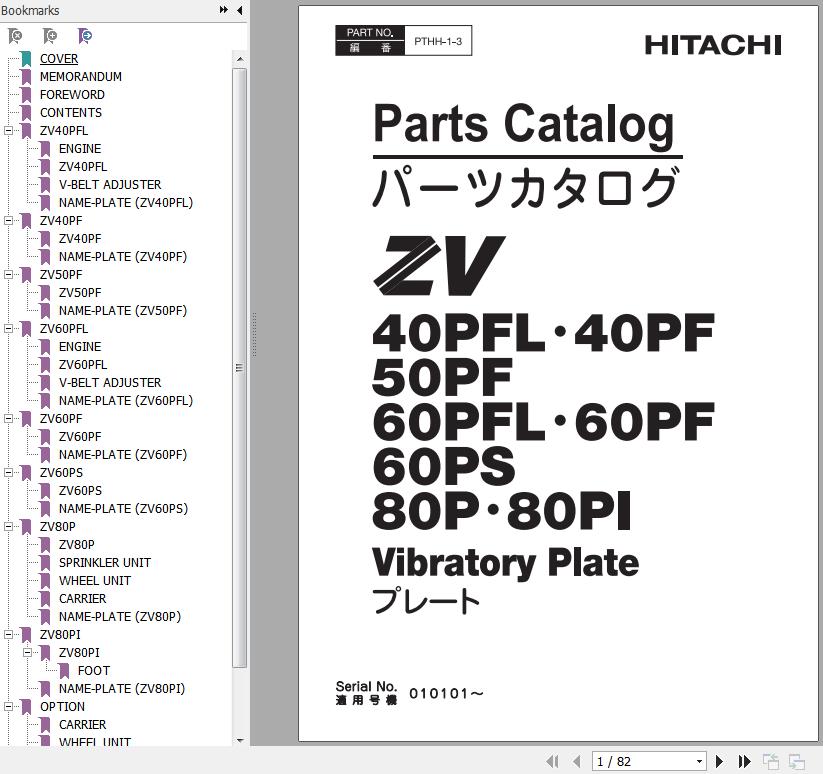Collapse the ZV60PS bookmark group
The width and height of the screenshot is (823, 774).
pyautogui.click(x=8, y=472)
